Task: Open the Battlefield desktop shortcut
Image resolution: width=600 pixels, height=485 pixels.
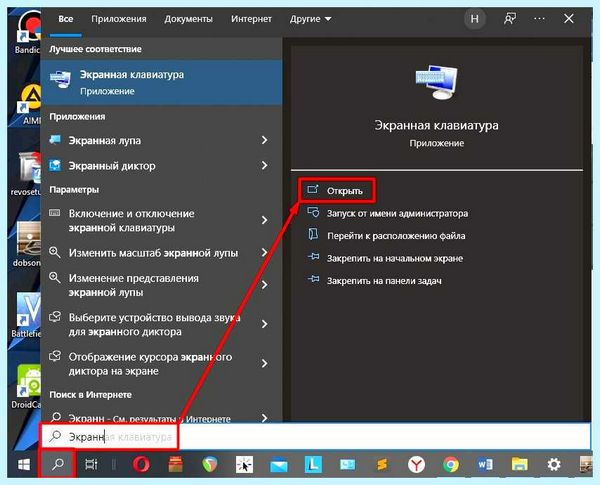Action: pos(26,316)
